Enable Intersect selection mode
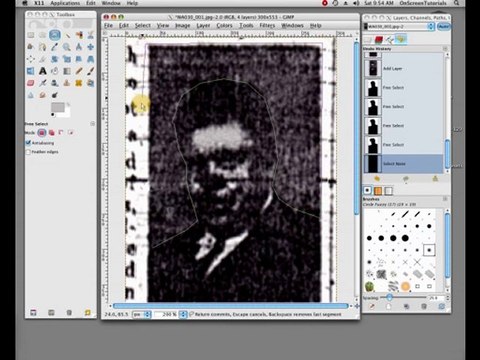Viewport: 480px width, 360px height. pyautogui.click(x=70, y=133)
